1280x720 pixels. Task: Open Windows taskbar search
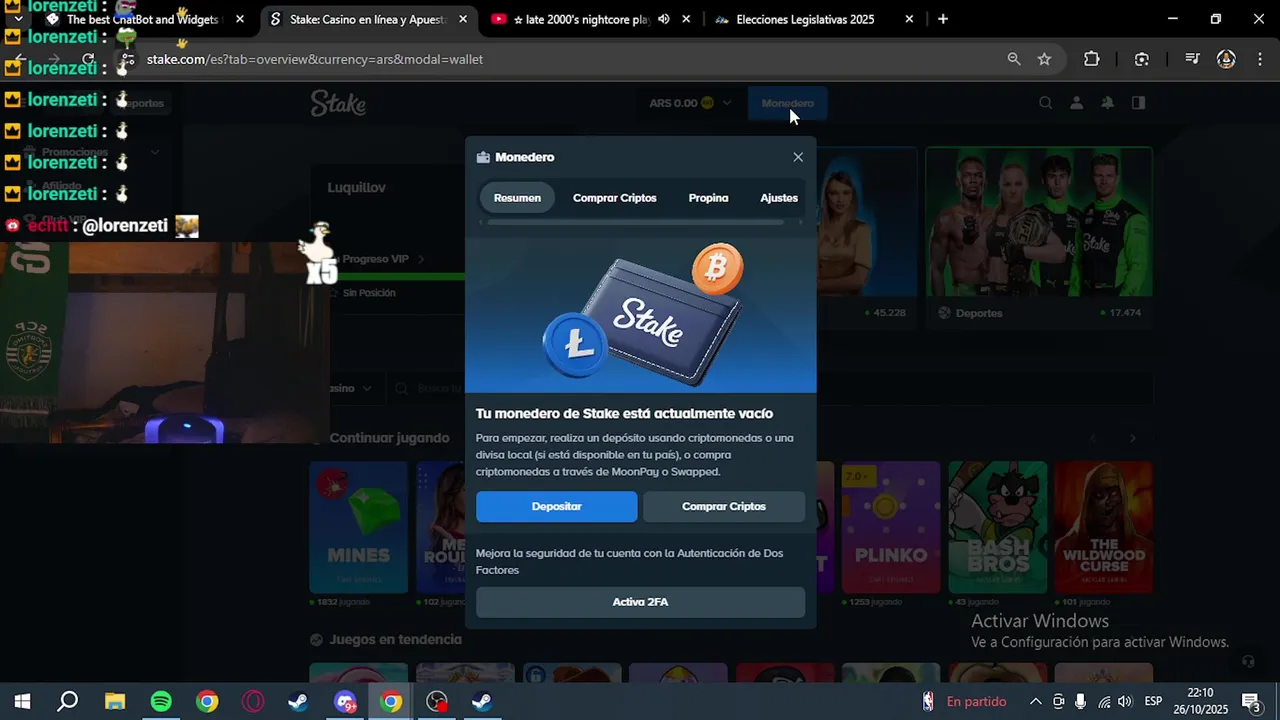tap(68, 702)
